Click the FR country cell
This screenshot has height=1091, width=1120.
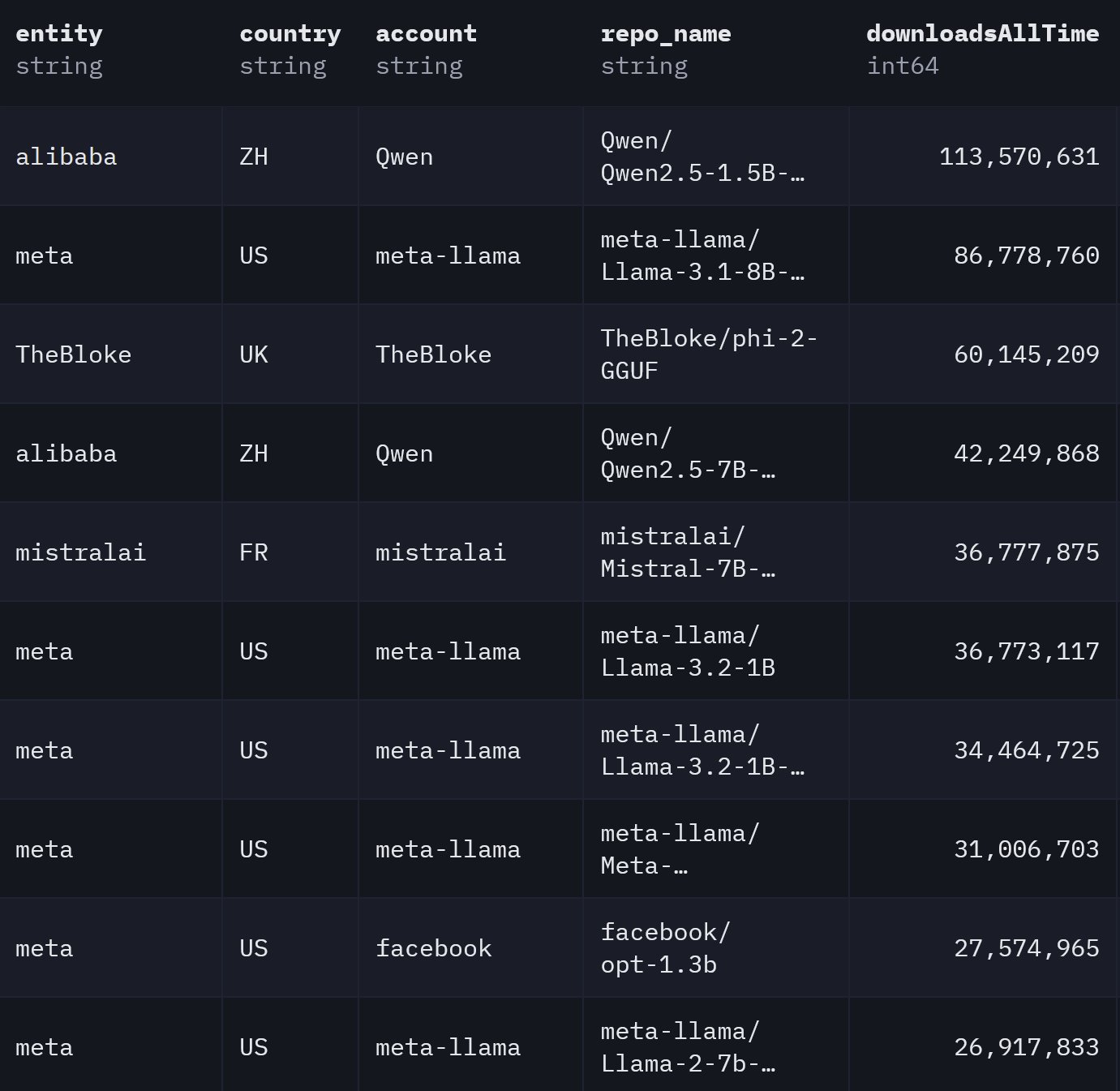(x=254, y=552)
